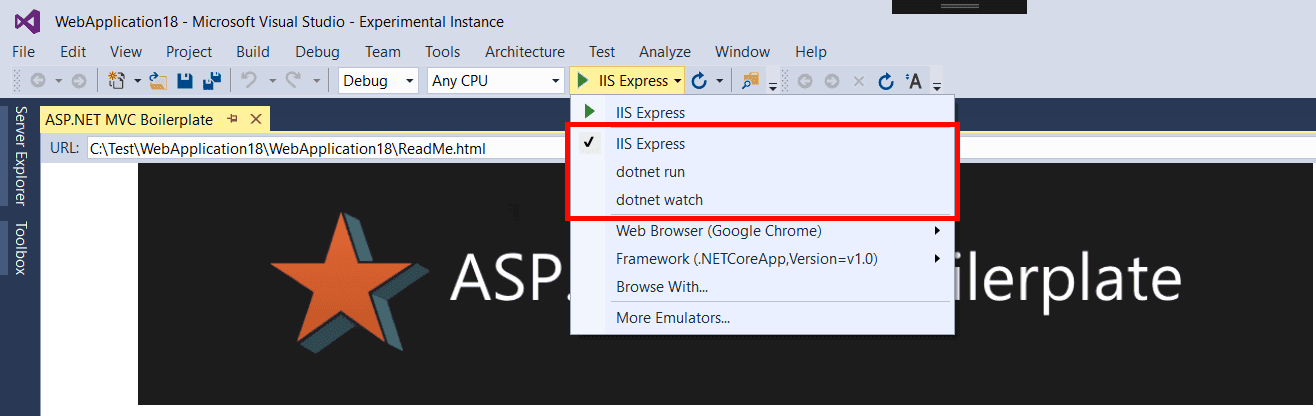Image resolution: width=1316 pixels, height=416 pixels.
Task: Click the web browser Stop X icon
Action: click(x=858, y=81)
